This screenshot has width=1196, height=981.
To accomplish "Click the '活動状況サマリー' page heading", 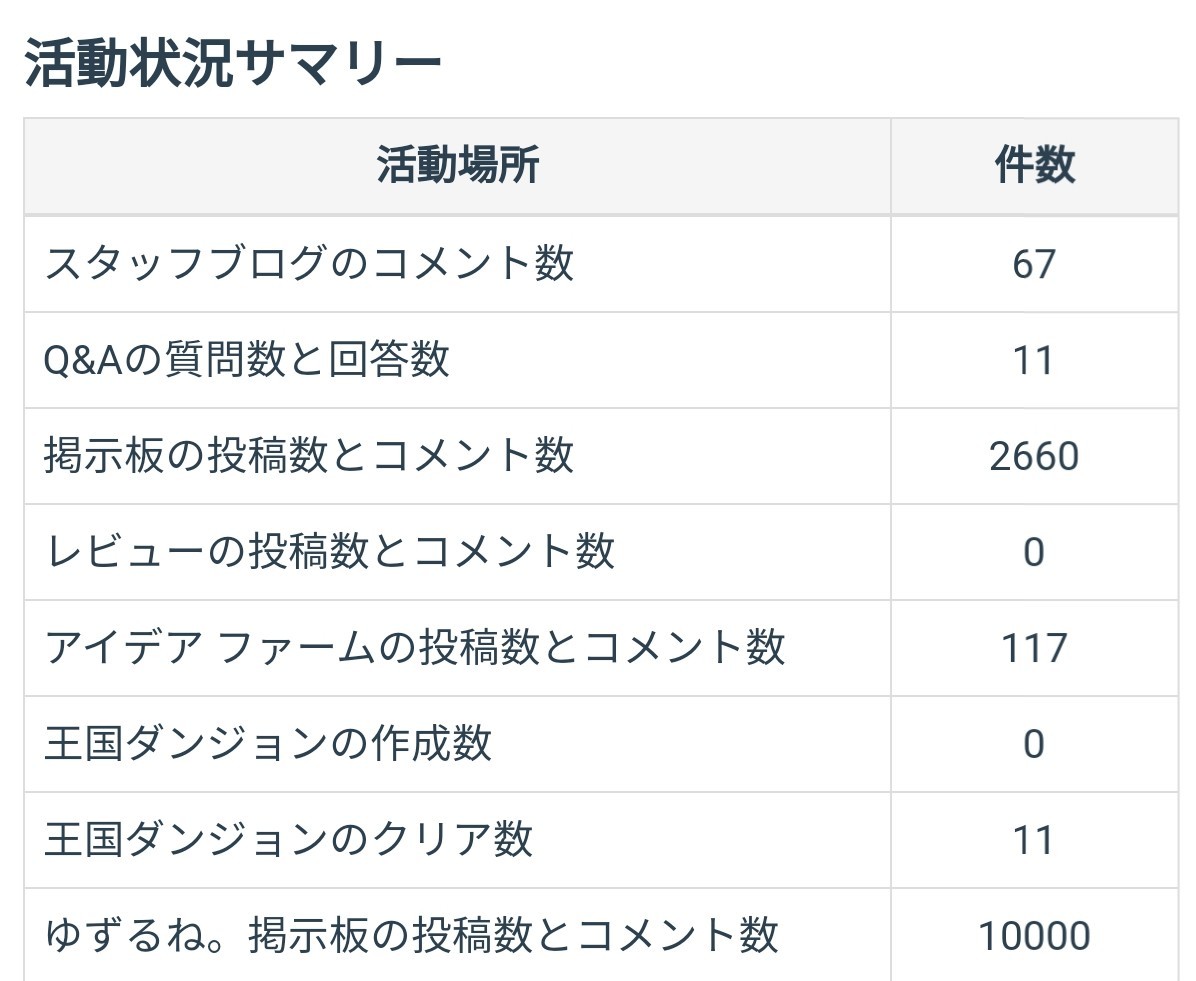I will point(232,64).
